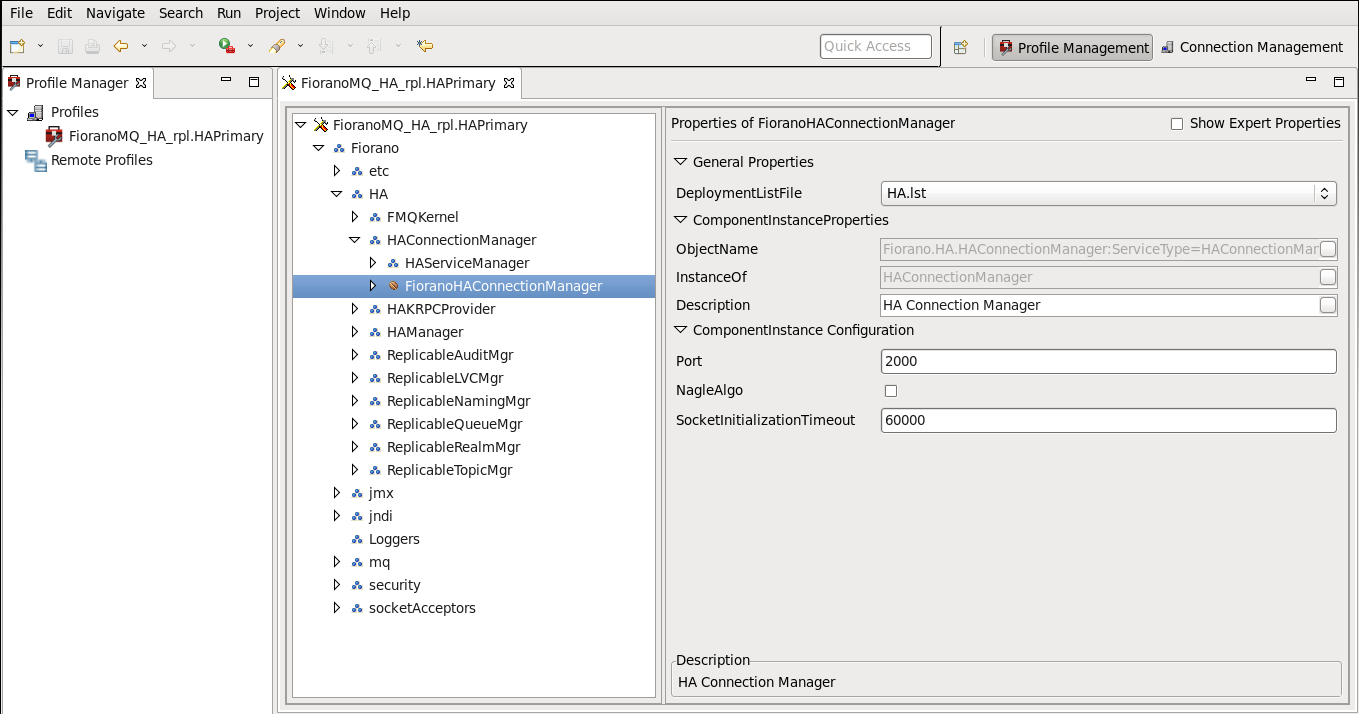Screen dimensions: 1359x714
Task: Toggle the NagleAlgo checkbox
Action: coord(891,391)
